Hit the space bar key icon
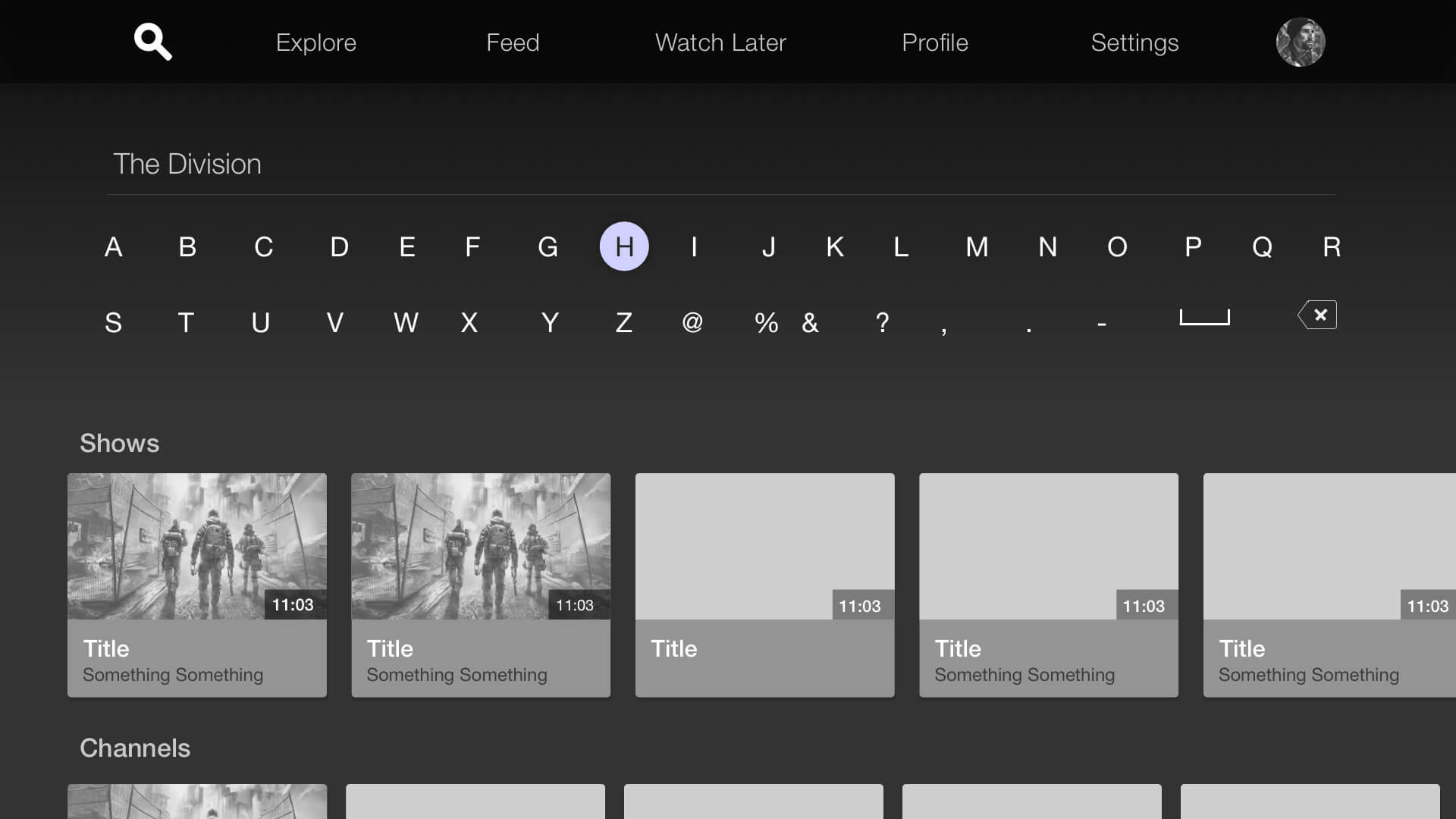Screen dimensions: 1456x819 (x=1204, y=317)
